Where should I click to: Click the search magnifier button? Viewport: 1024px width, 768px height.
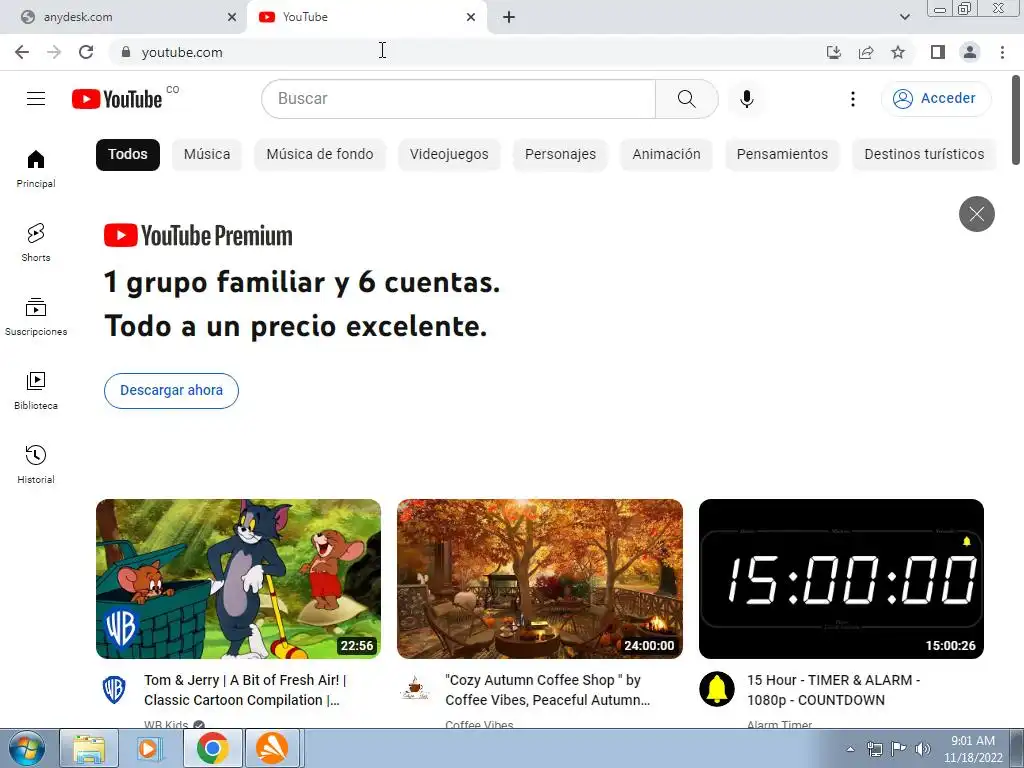pos(686,99)
